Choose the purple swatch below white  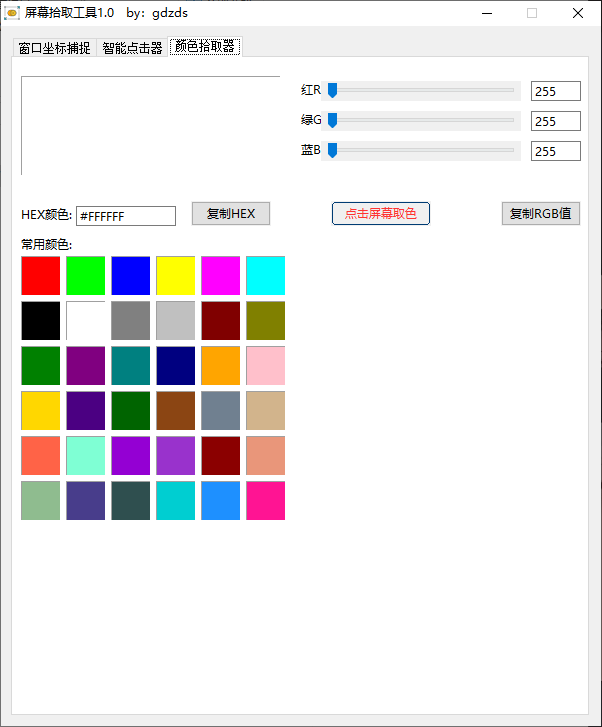point(86,365)
